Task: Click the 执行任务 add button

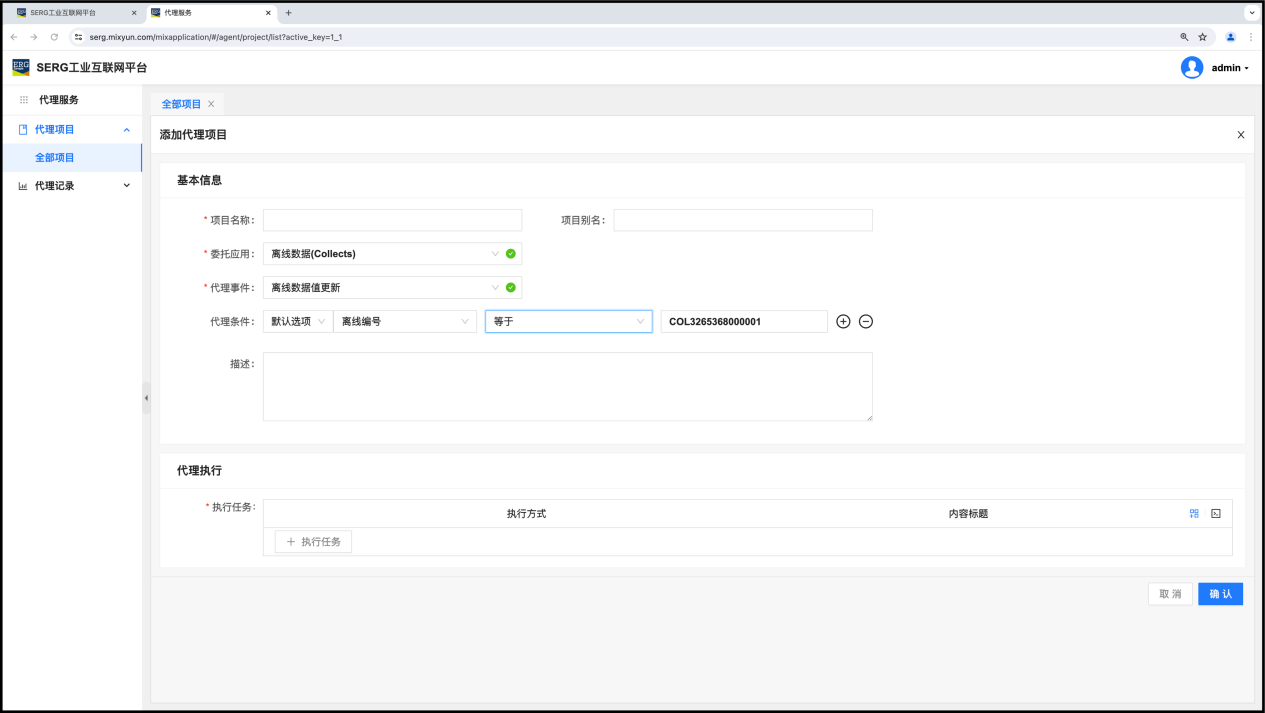Action: 313,541
